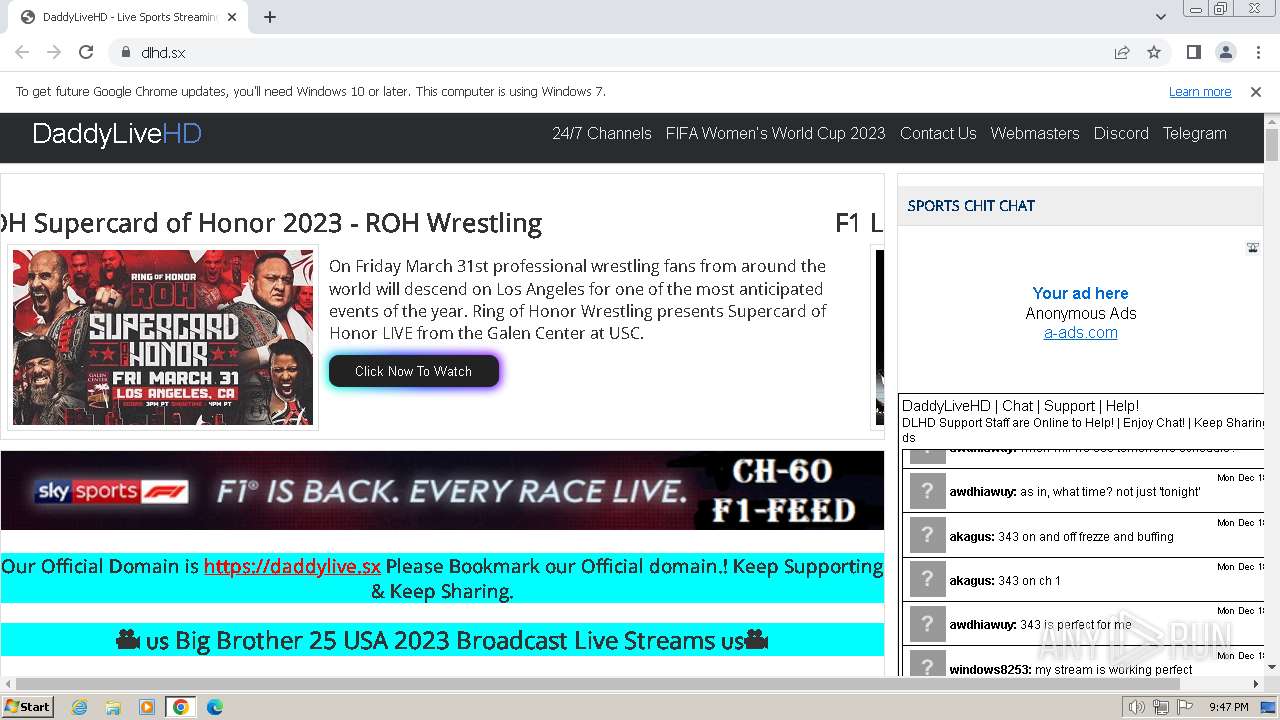
Task: Open the Action Center flag icon
Action: pos(1184,707)
